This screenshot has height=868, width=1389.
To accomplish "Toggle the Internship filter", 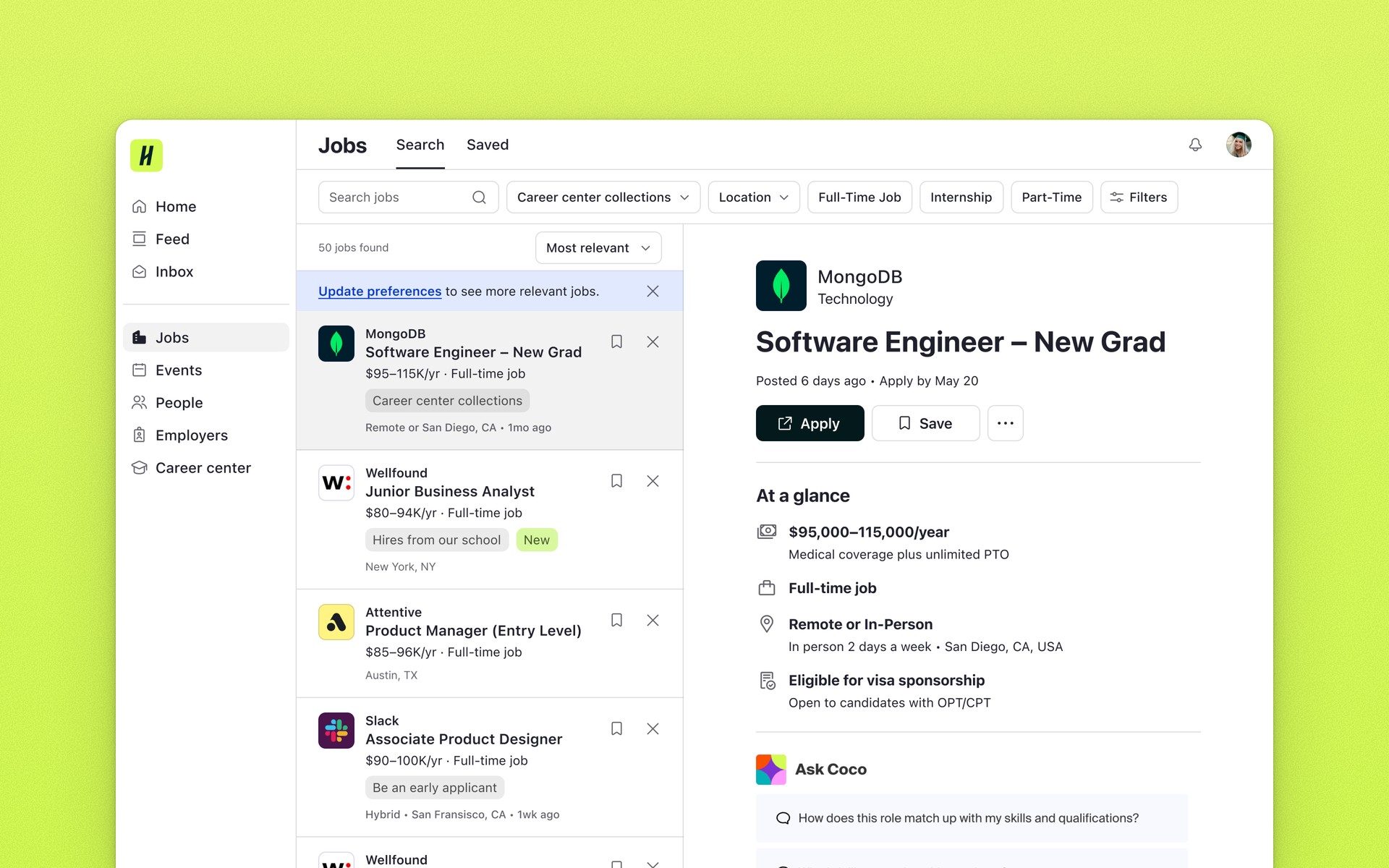I will tap(961, 197).
